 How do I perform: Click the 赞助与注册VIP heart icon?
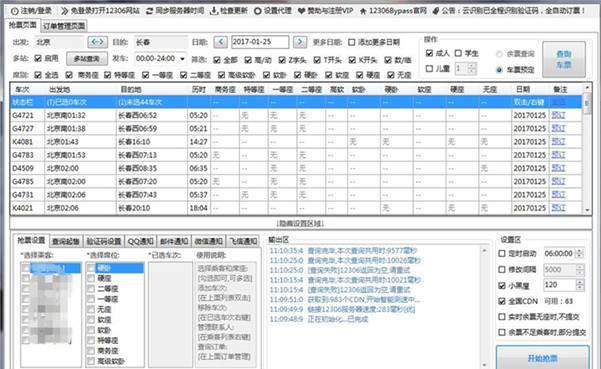(301, 11)
